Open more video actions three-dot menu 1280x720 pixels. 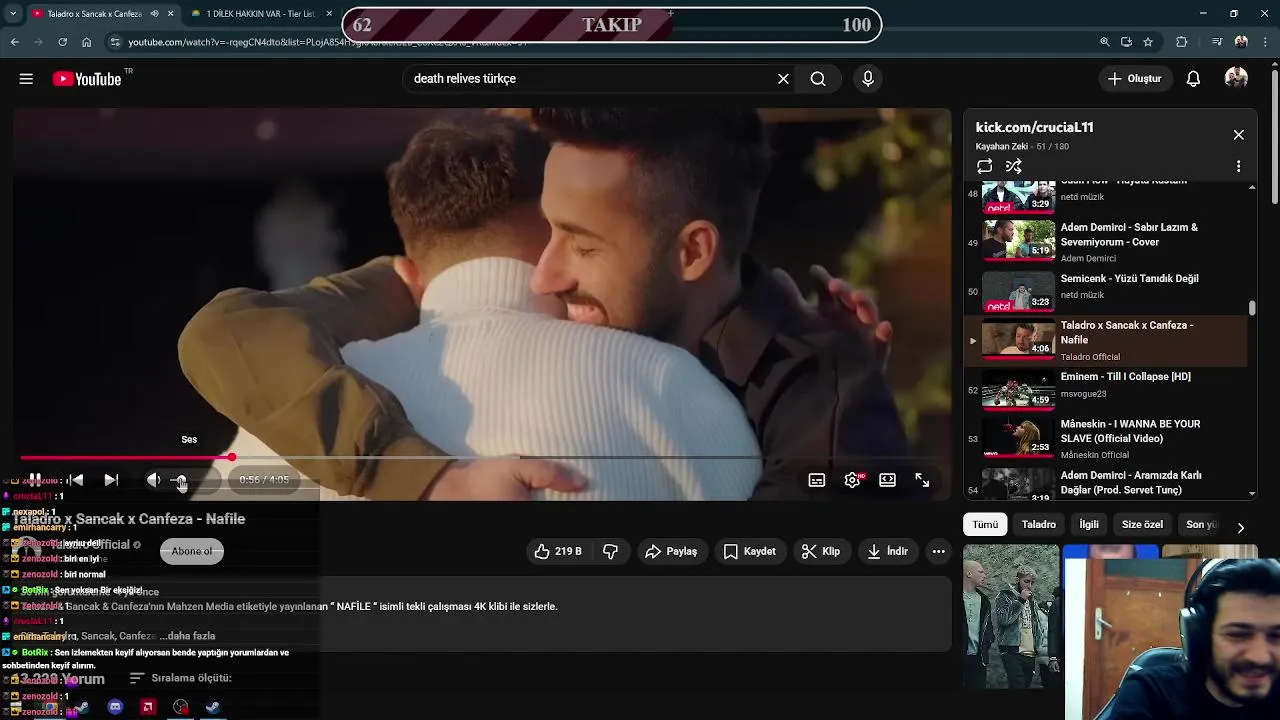coord(938,551)
